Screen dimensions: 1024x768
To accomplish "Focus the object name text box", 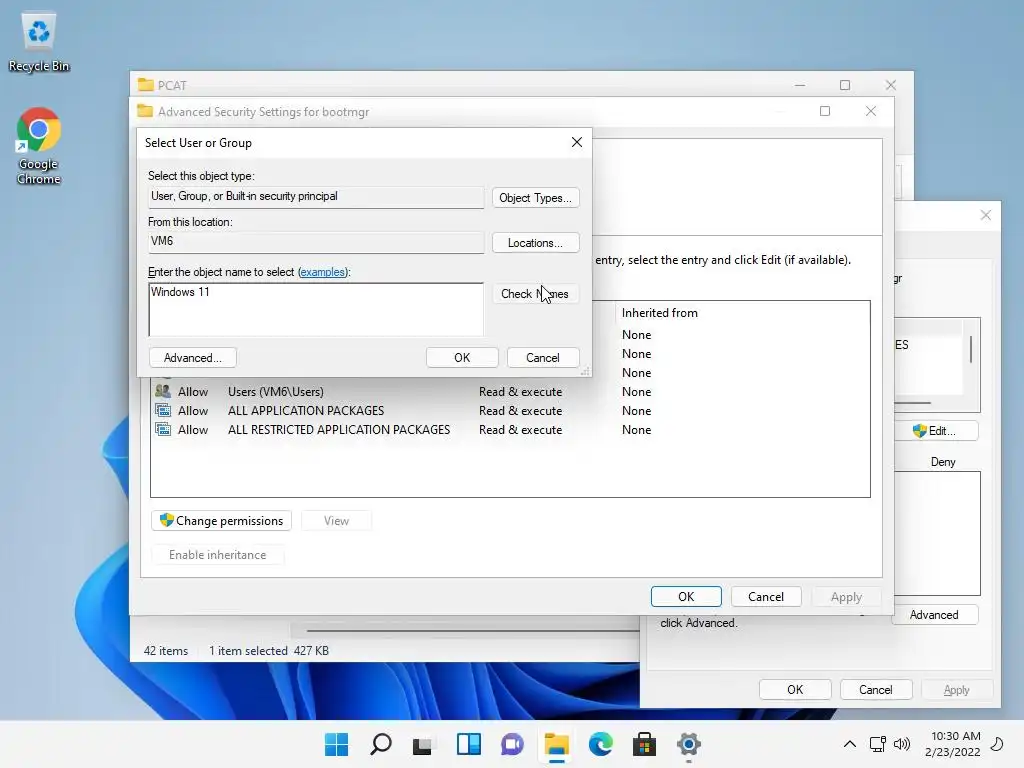I will [x=316, y=310].
